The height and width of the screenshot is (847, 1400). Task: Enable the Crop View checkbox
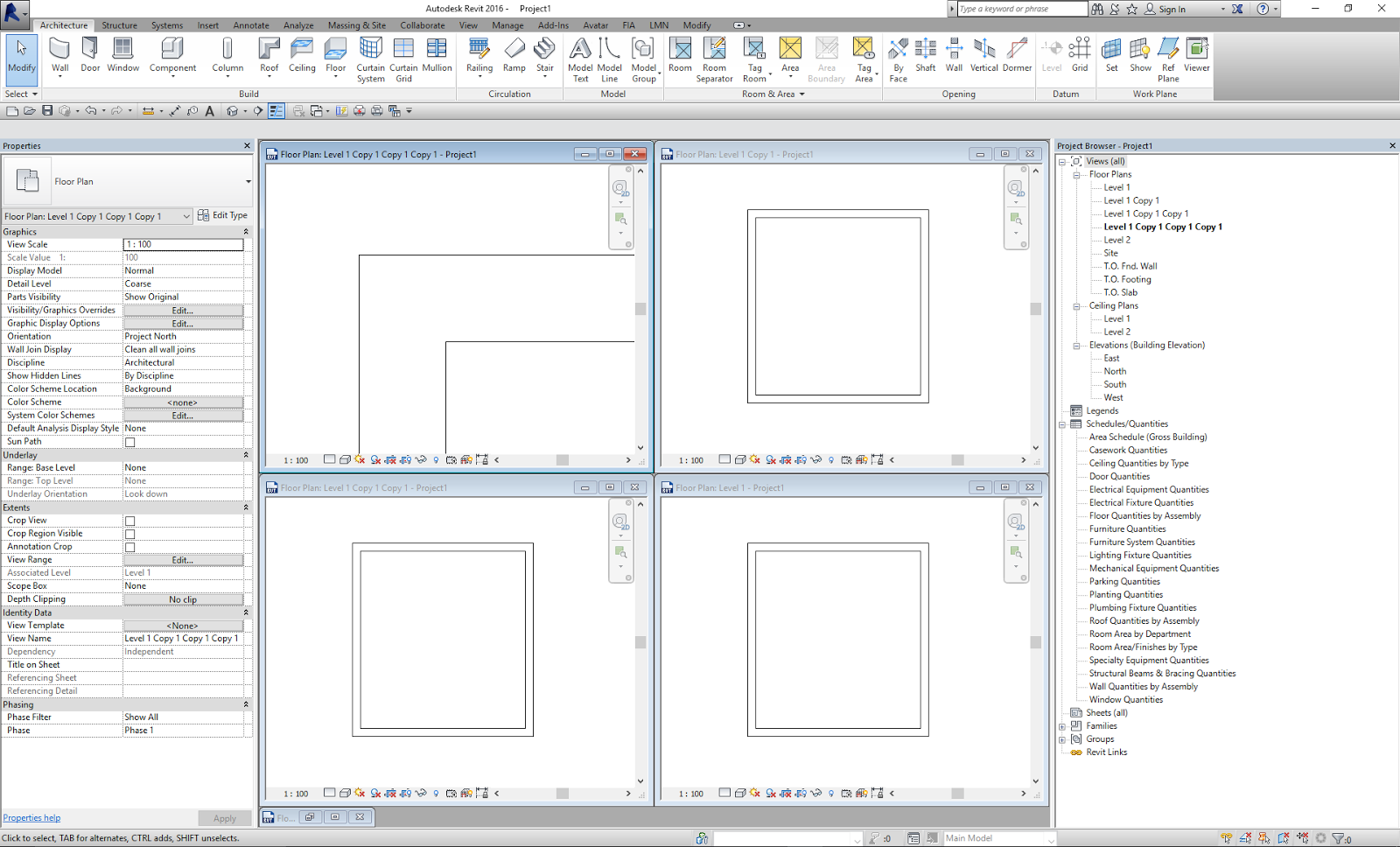tap(129, 521)
